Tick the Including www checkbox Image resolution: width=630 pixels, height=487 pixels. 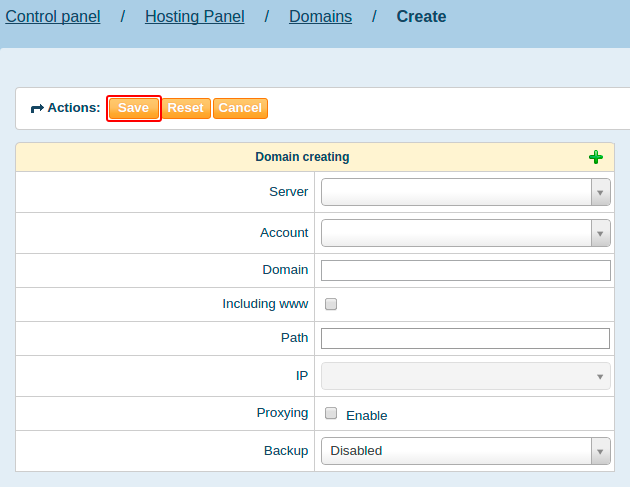click(x=331, y=304)
